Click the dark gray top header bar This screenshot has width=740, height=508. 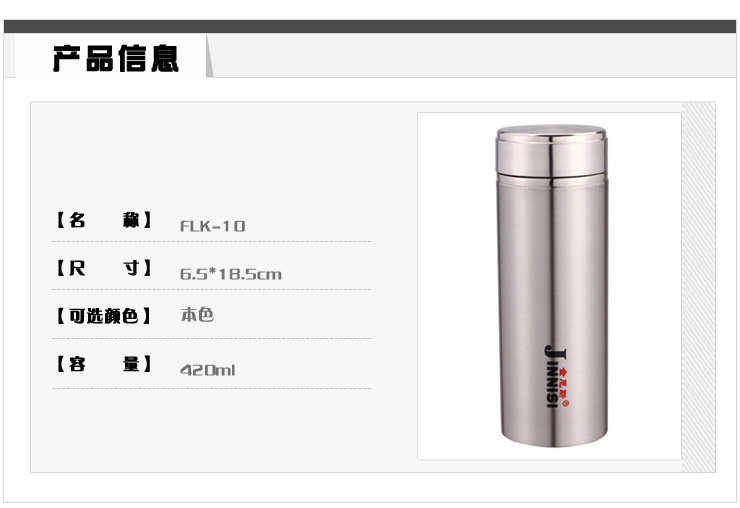tap(370, 26)
